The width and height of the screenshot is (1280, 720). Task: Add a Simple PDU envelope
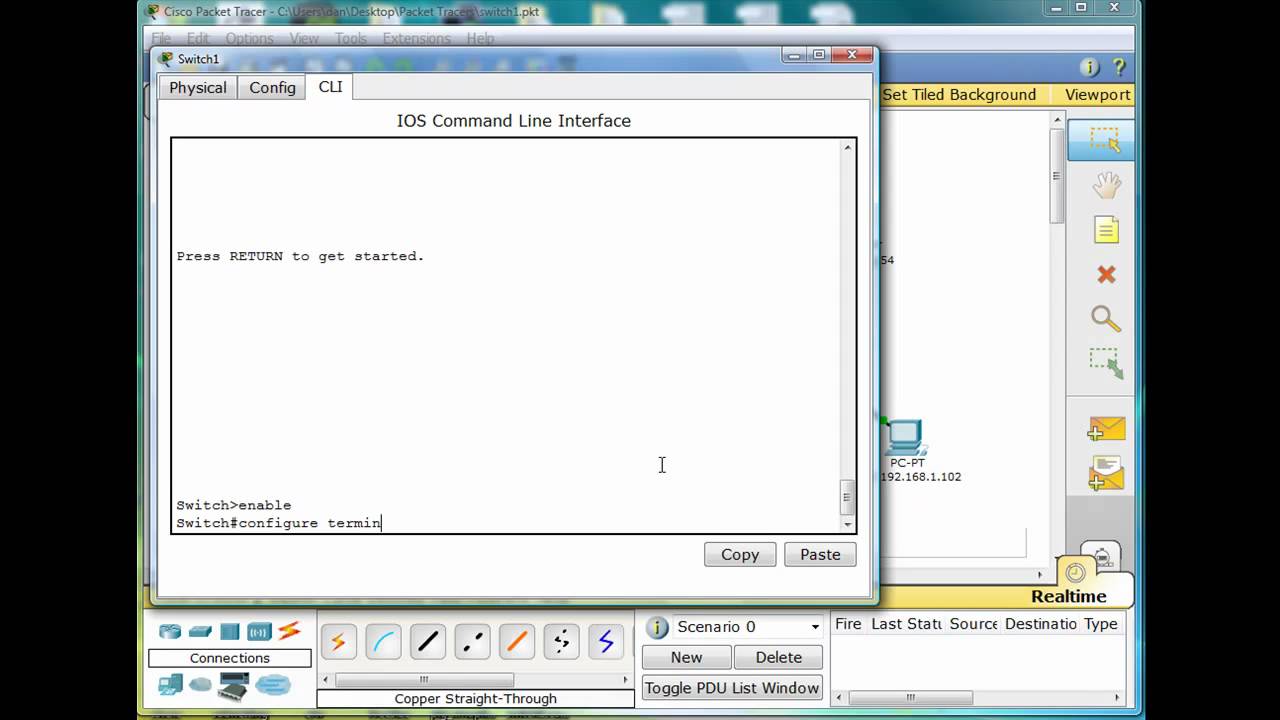click(1106, 429)
